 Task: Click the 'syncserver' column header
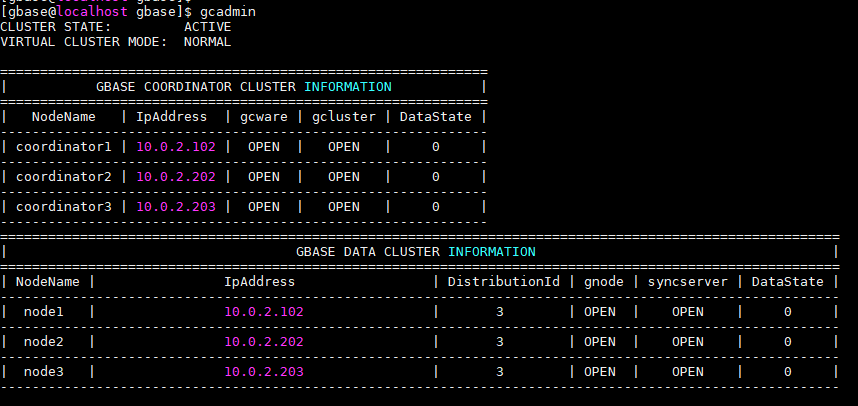pyautogui.click(x=688, y=281)
